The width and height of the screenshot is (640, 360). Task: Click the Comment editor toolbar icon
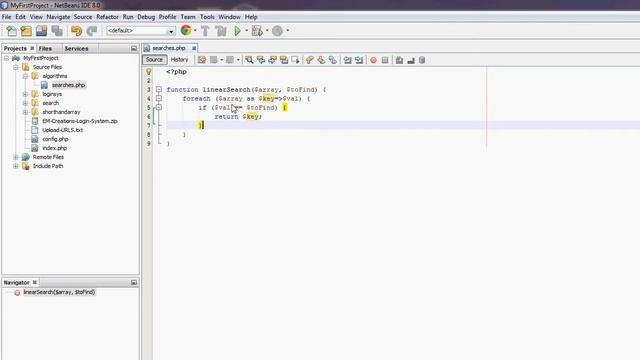[x=399, y=60]
